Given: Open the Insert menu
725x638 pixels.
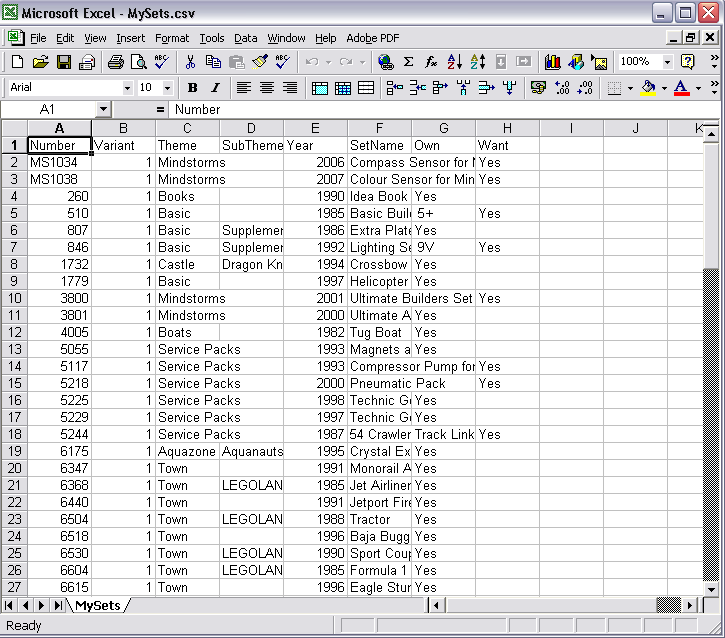Looking at the screenshot, I should (130, 38).
